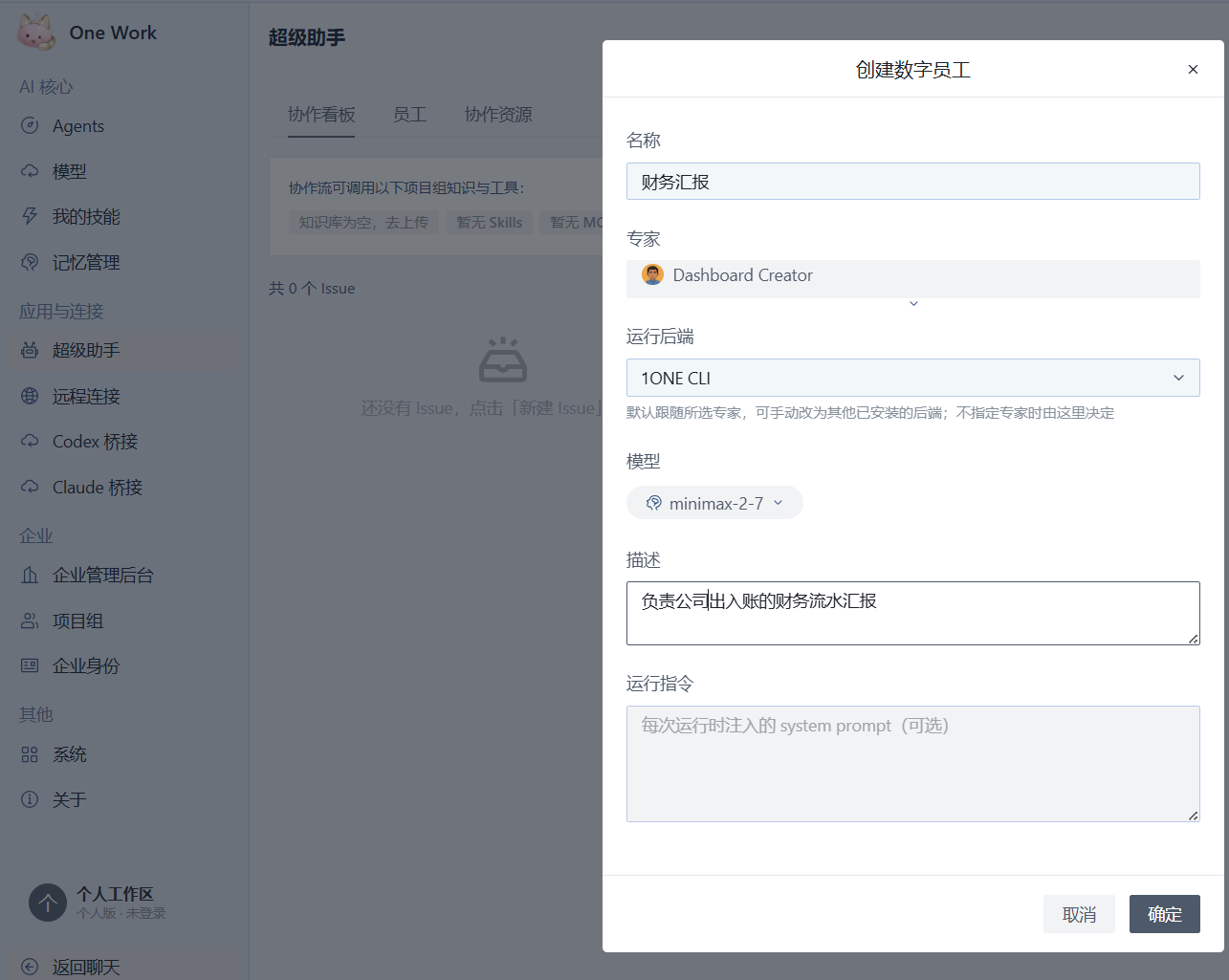Viewport: 1229px width, 980px height.
Task: Click the 企业身份 ID card icon
Action: (x=30, y=665)
